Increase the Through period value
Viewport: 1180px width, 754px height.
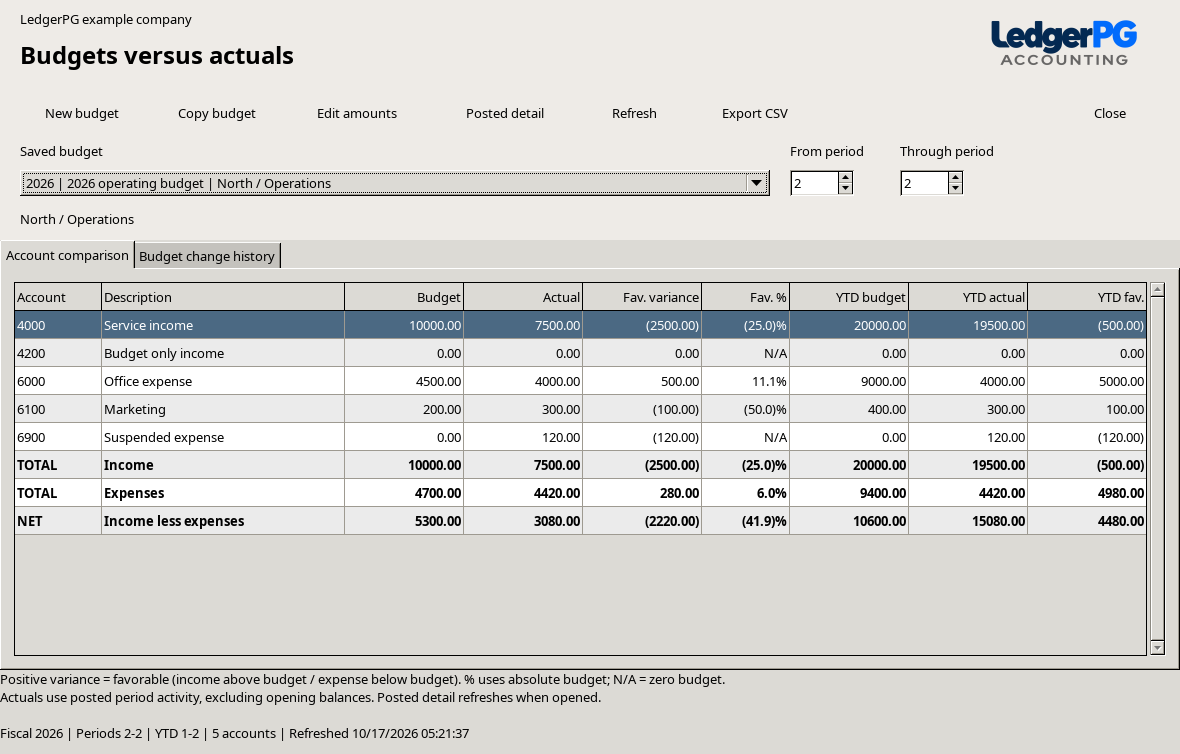pos(955,178)
